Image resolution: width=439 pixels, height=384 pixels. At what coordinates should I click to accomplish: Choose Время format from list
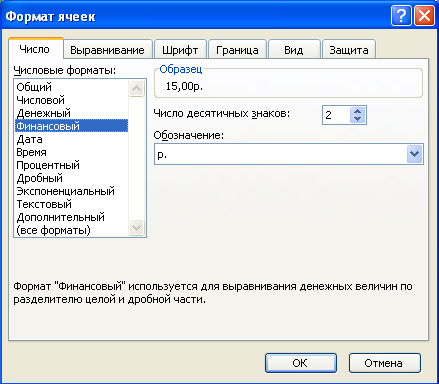(71, 152)
